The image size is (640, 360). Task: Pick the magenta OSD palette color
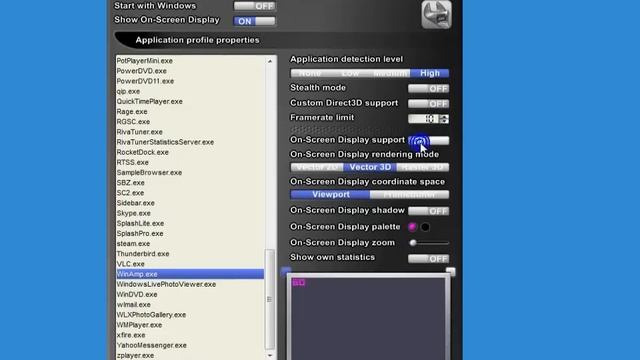point(412,227)
